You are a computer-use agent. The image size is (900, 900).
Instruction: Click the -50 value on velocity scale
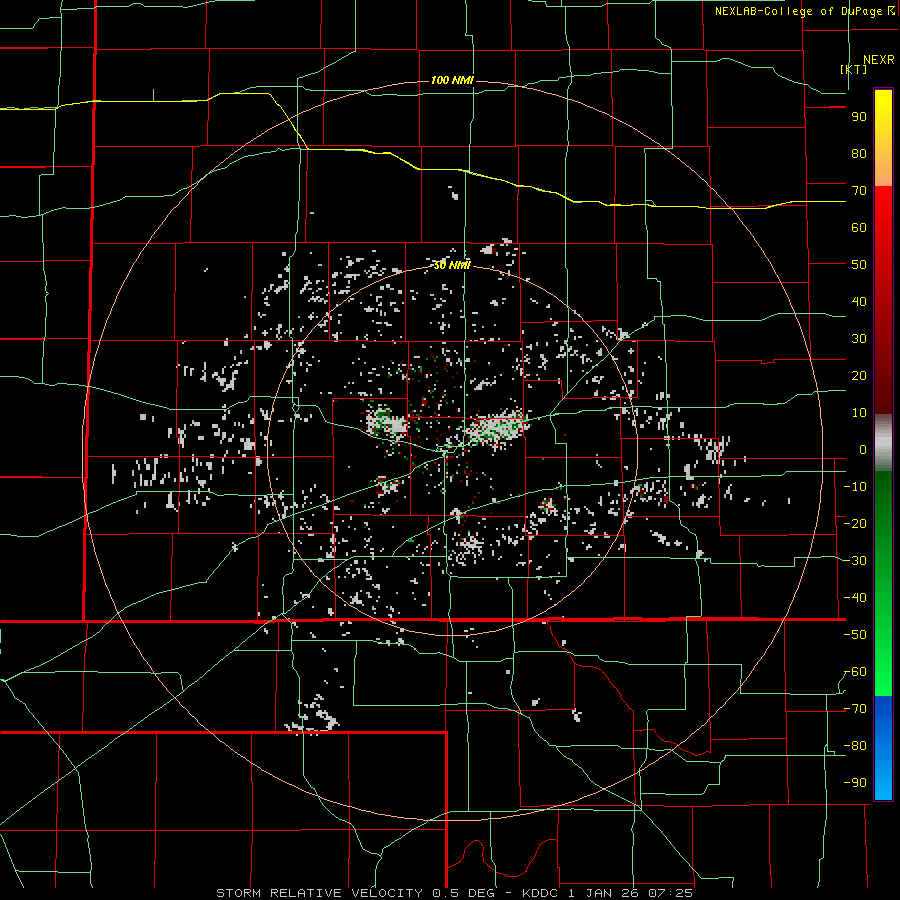[x=855, y=635]
